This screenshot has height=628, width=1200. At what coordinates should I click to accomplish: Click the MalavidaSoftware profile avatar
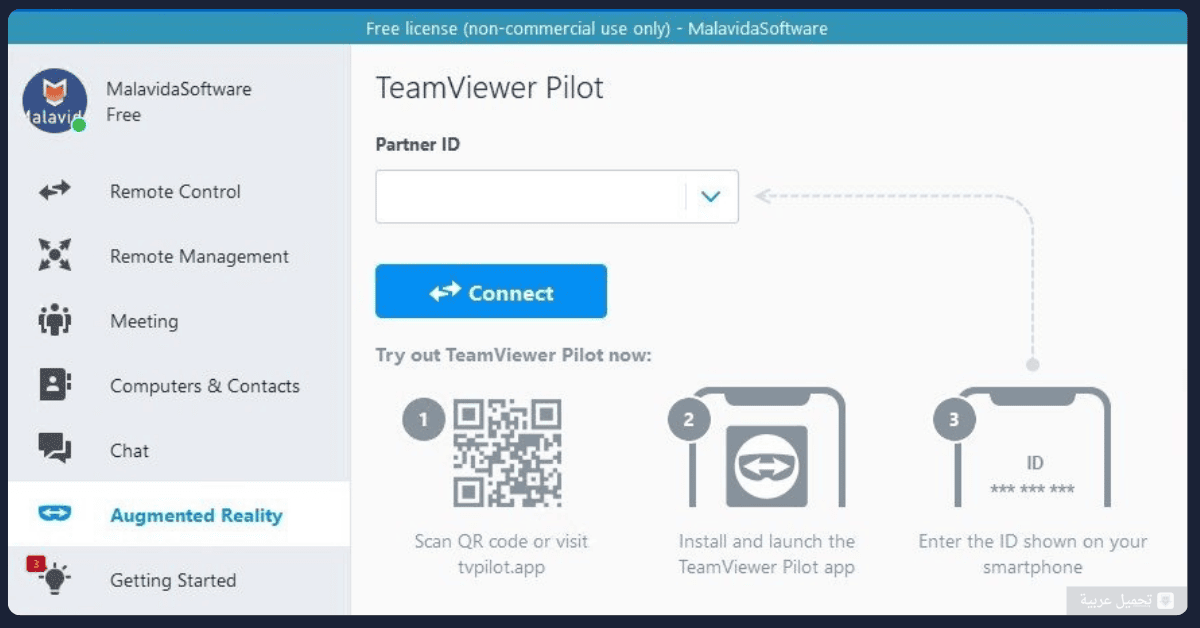(54, 101)
